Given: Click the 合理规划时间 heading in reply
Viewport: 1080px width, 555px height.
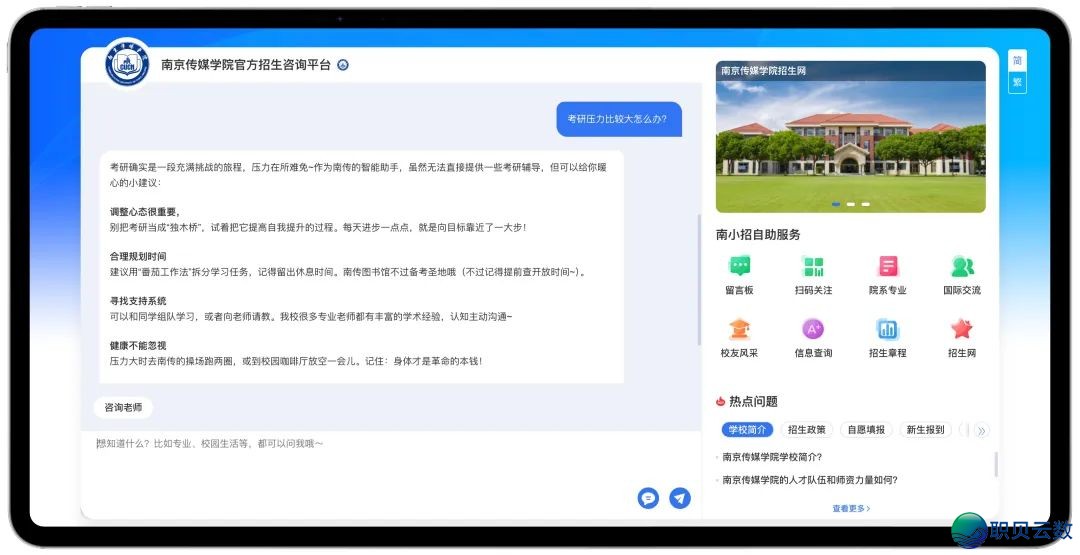Looking at the screenshot, I should click(138, 257).
